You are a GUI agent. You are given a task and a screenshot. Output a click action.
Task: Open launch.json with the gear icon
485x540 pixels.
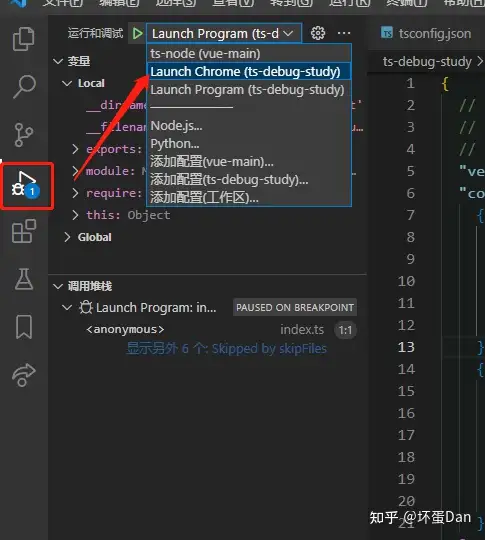318,33
